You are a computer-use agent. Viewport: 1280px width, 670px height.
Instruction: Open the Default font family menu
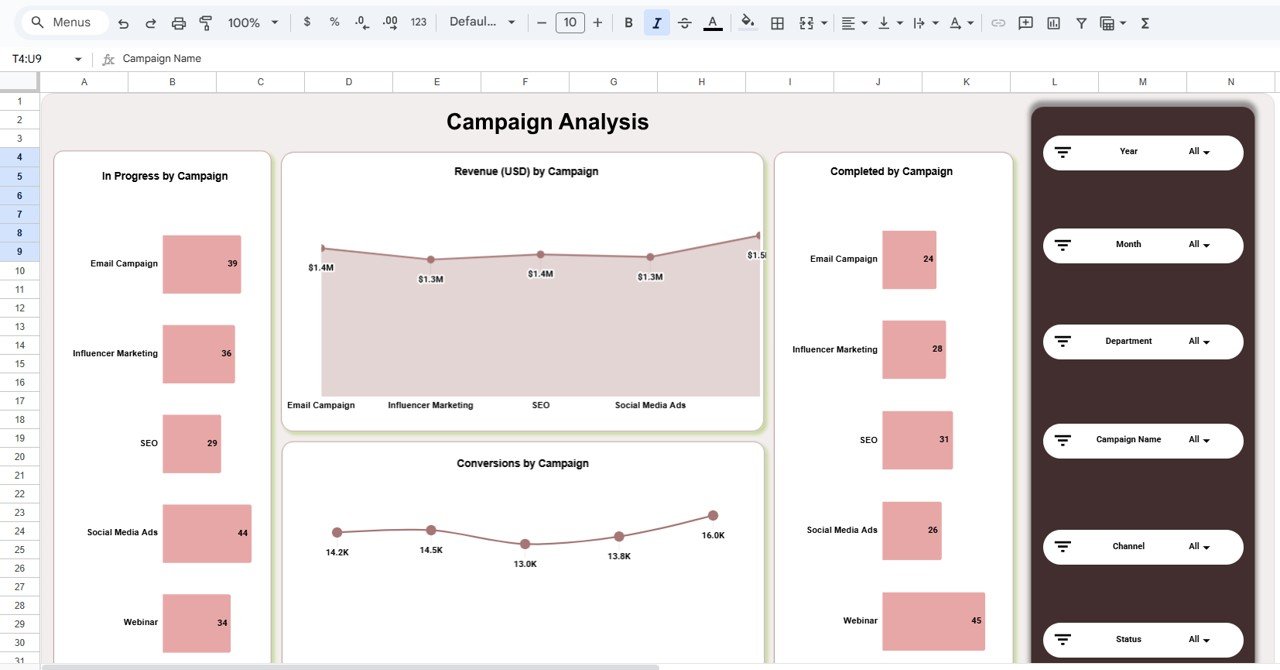tap(483, 22)
